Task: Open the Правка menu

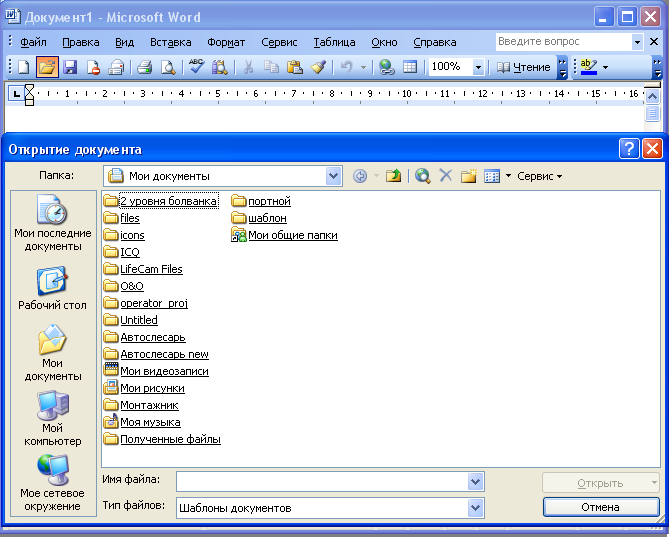Action: coord(81,42)
